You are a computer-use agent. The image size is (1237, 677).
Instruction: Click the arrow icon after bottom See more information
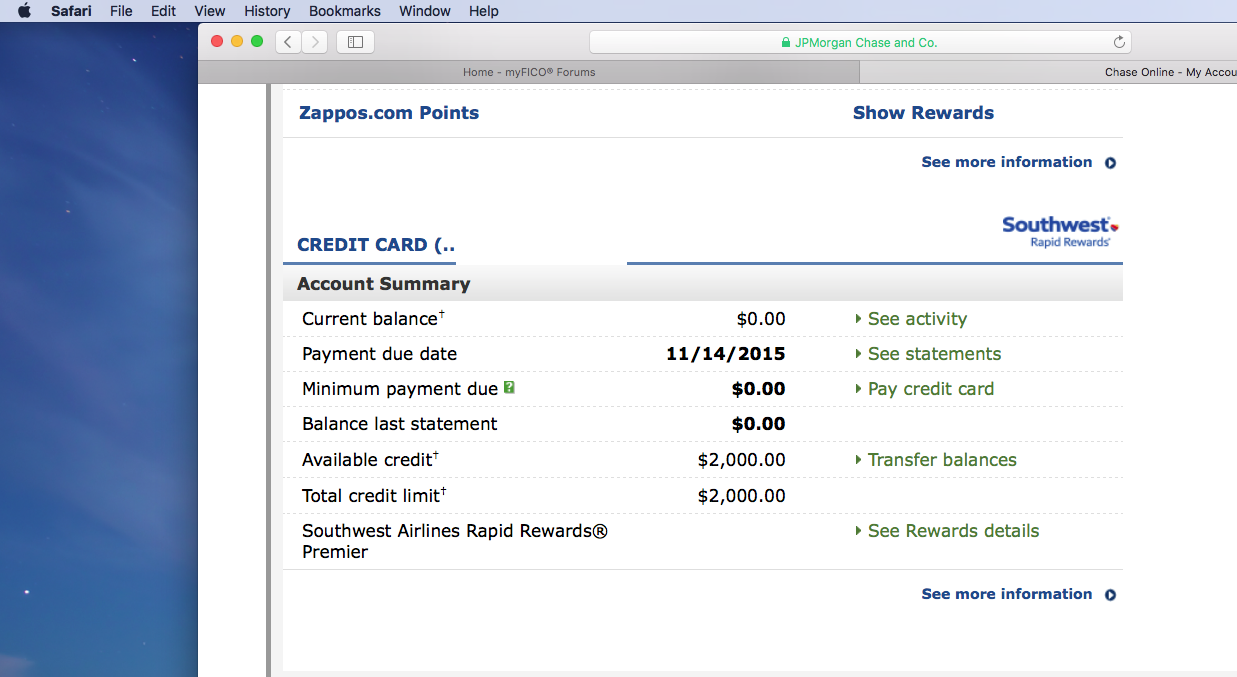point(1110,595)
